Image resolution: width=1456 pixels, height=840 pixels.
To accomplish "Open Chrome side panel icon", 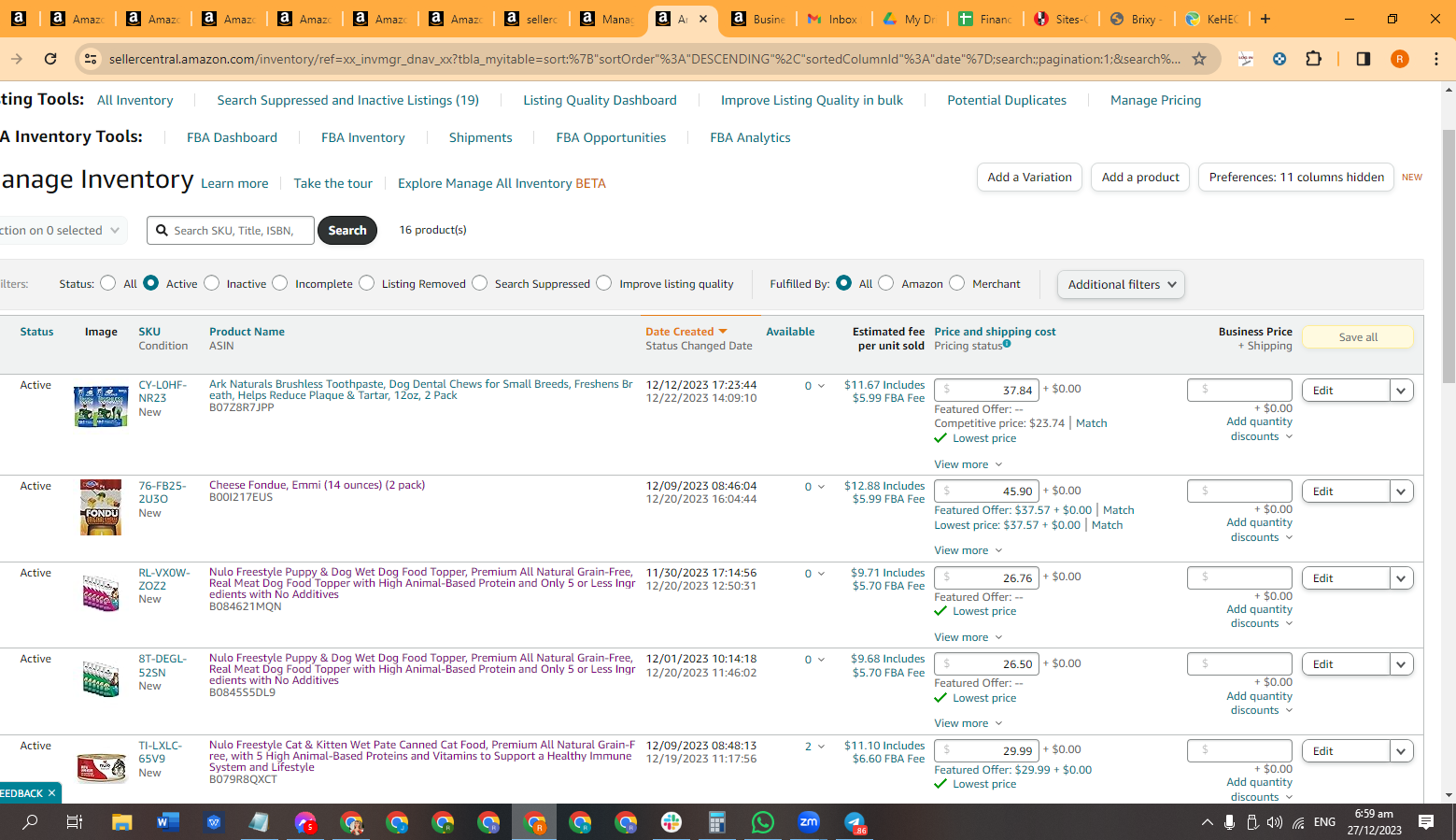I will (1364, 59).
